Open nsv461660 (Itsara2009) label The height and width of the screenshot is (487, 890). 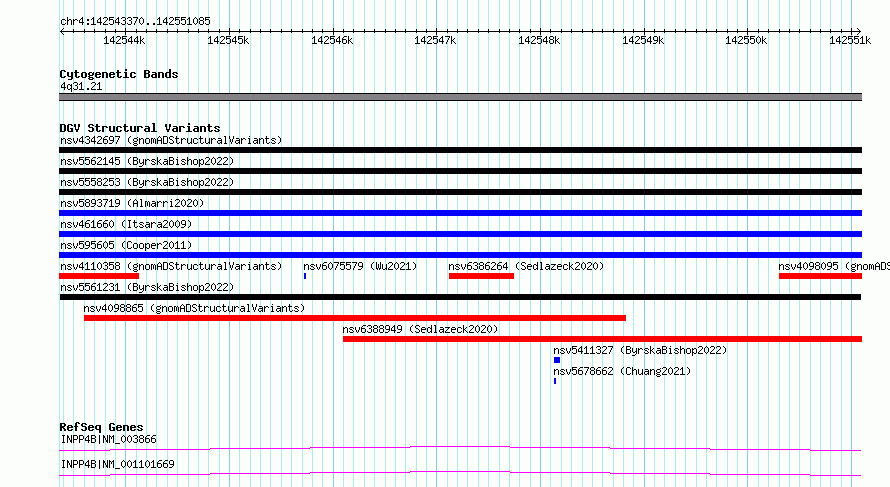click(x=126, y=224)
